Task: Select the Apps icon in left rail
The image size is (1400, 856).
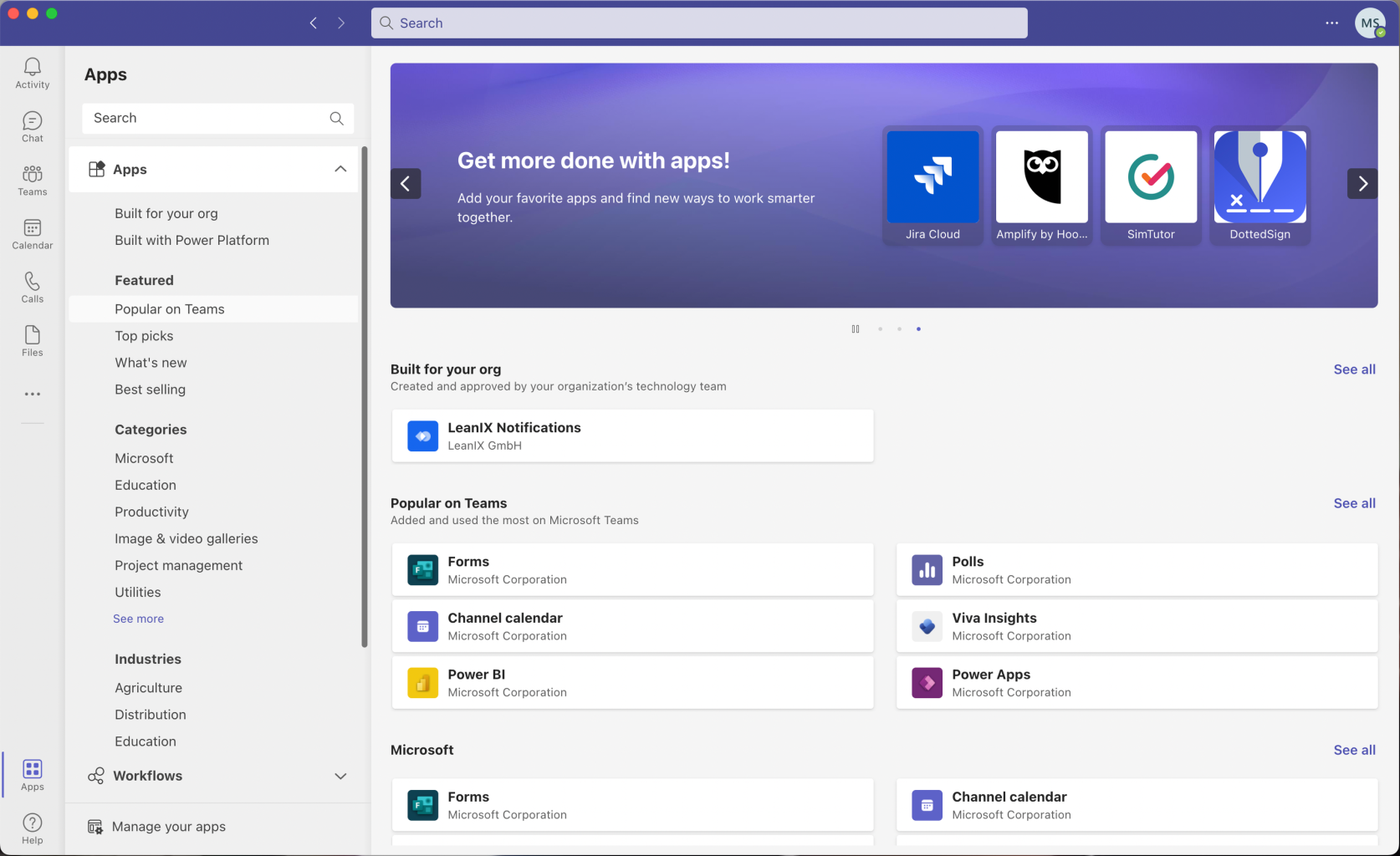Action: pos(33,774)
